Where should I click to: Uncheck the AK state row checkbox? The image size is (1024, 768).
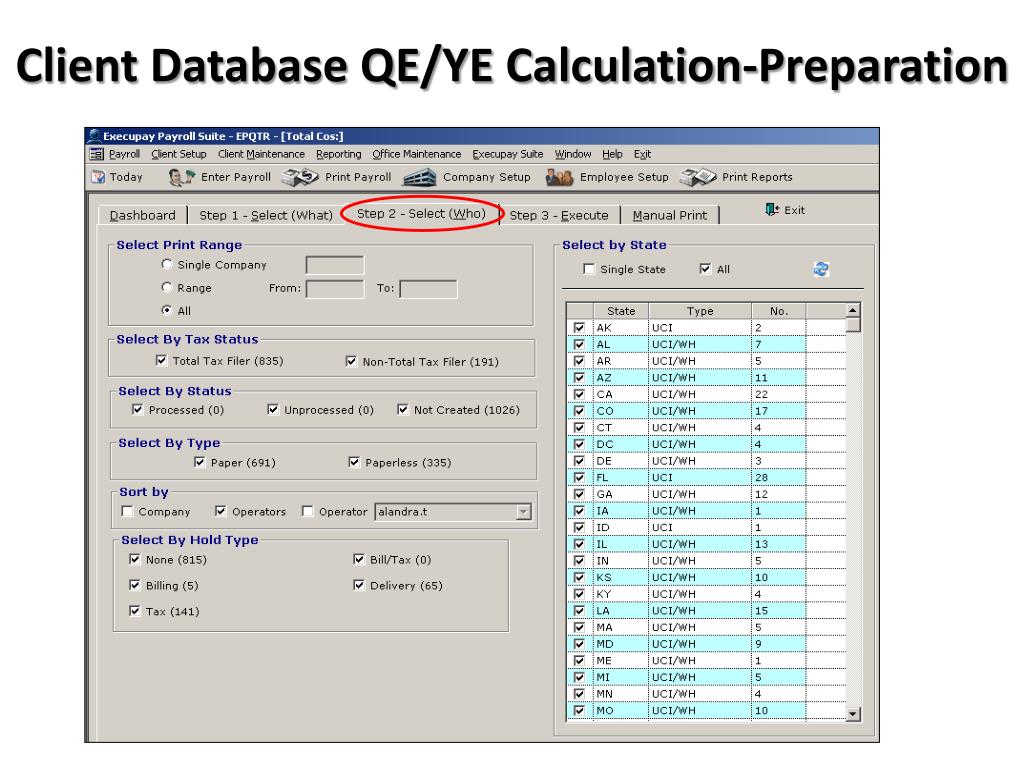(579, 327)
